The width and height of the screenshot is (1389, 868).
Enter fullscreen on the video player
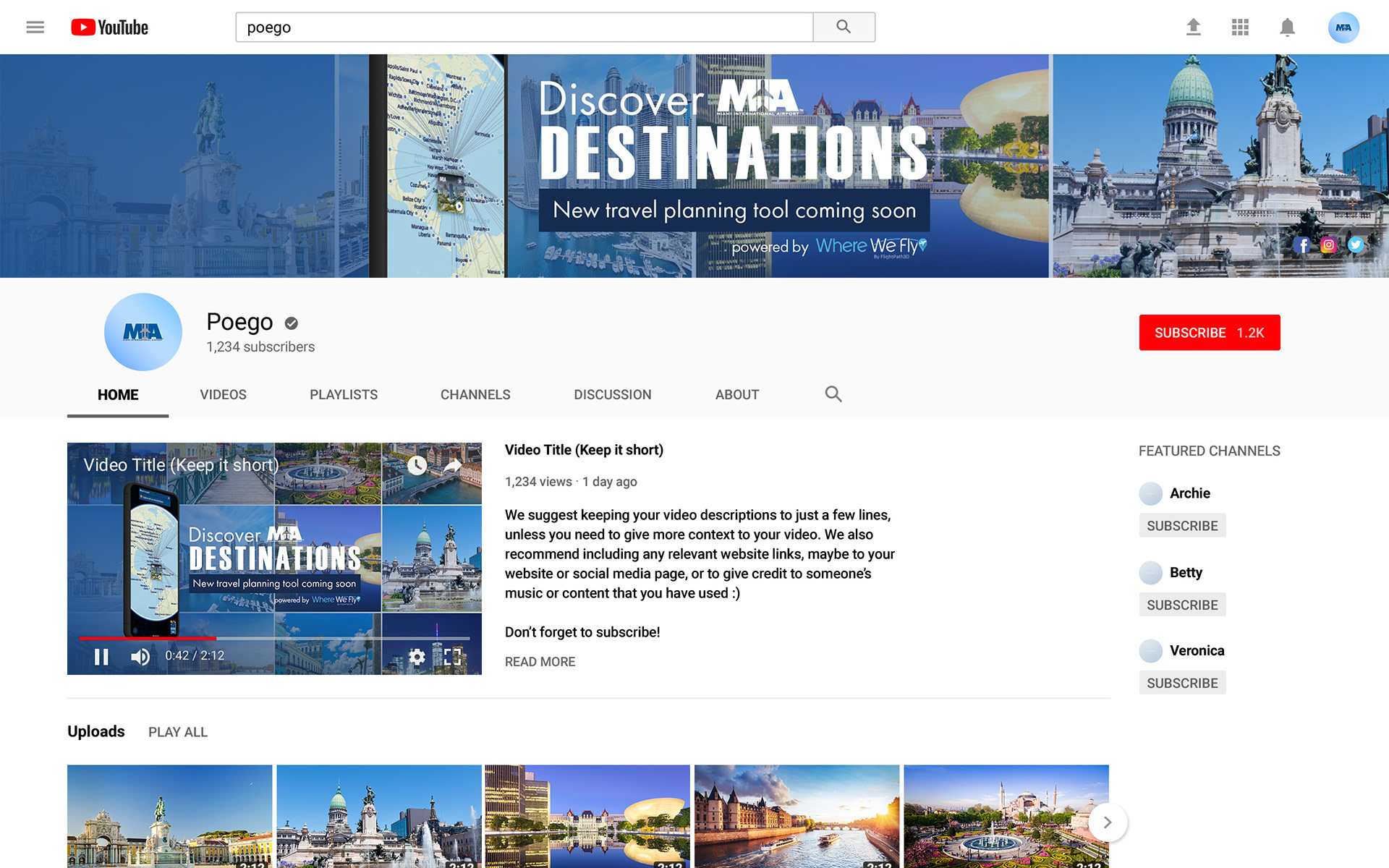coord(452,656)
